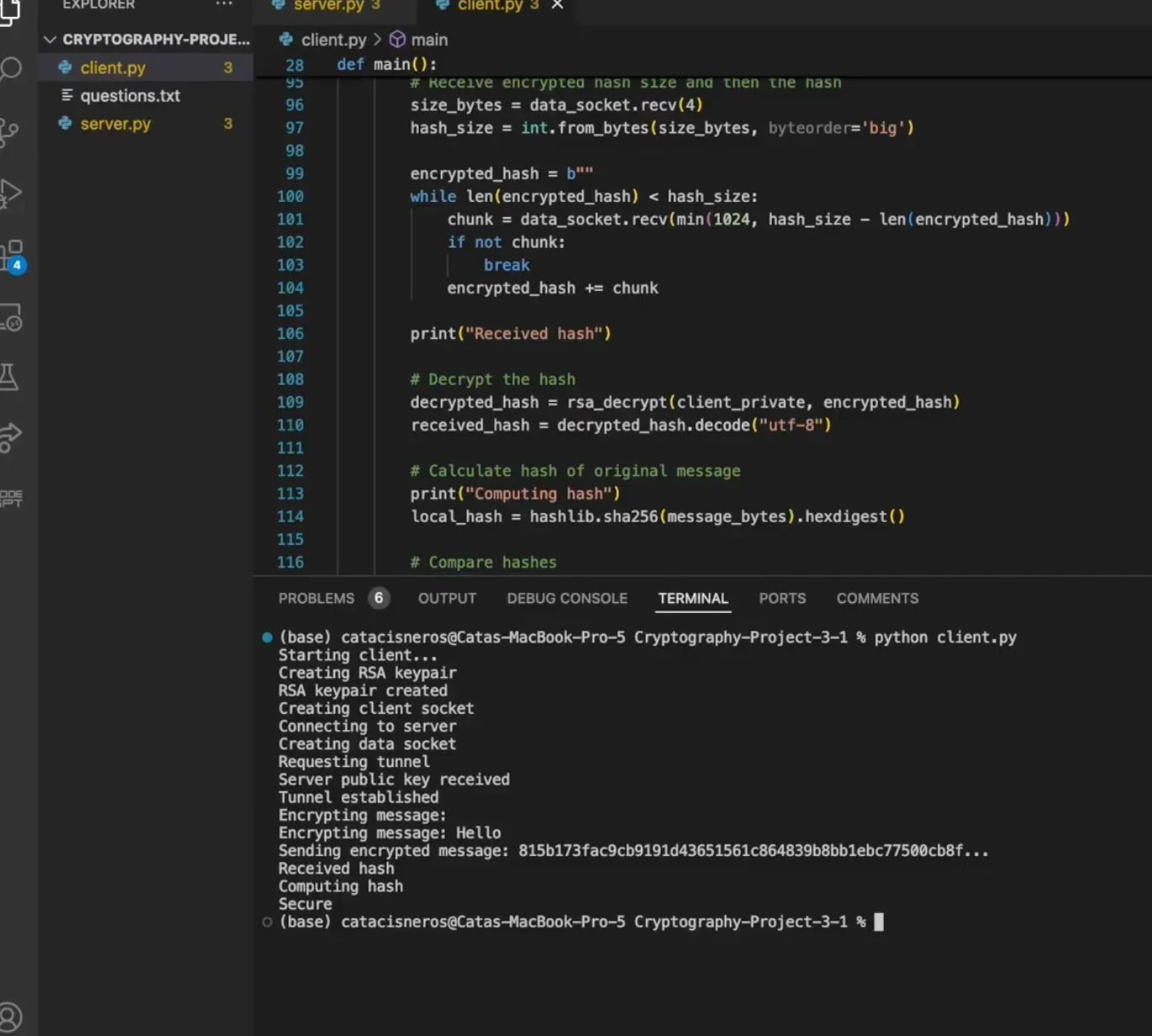Open the Run and Debug view
The width and height of the screenshot is (1152, 1036).
pos(10,193)
